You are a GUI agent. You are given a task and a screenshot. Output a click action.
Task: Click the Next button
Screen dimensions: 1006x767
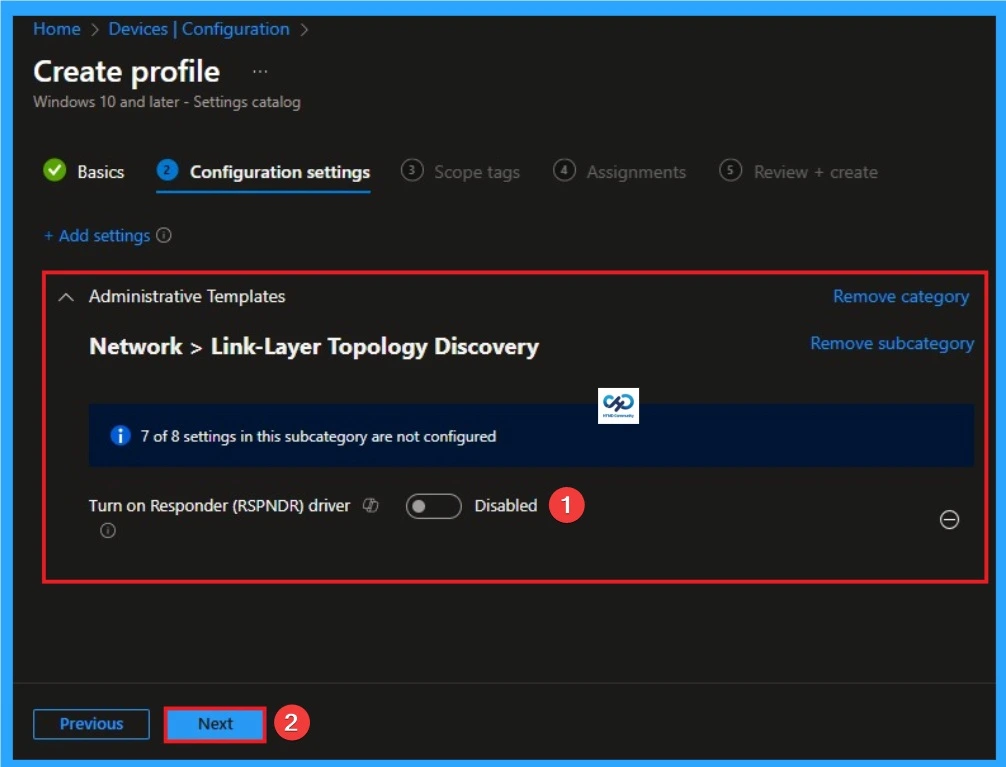coord(214,723)
